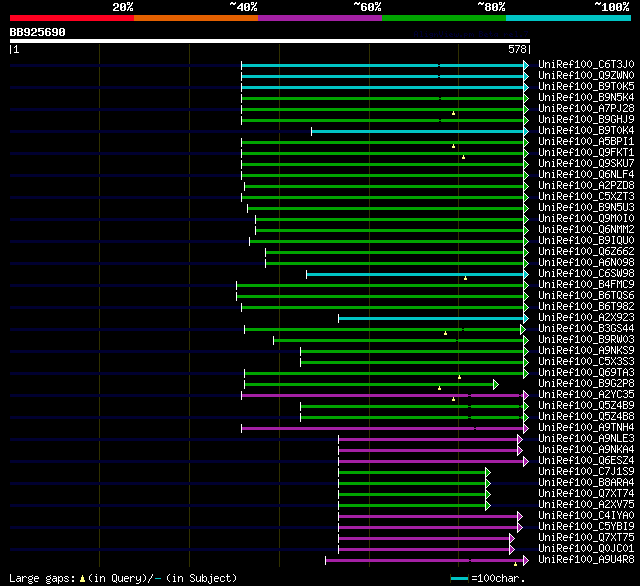Click the UniRef100_C6SW98 label
This screenshot has width=640, height=586.
tap(586, 274)
